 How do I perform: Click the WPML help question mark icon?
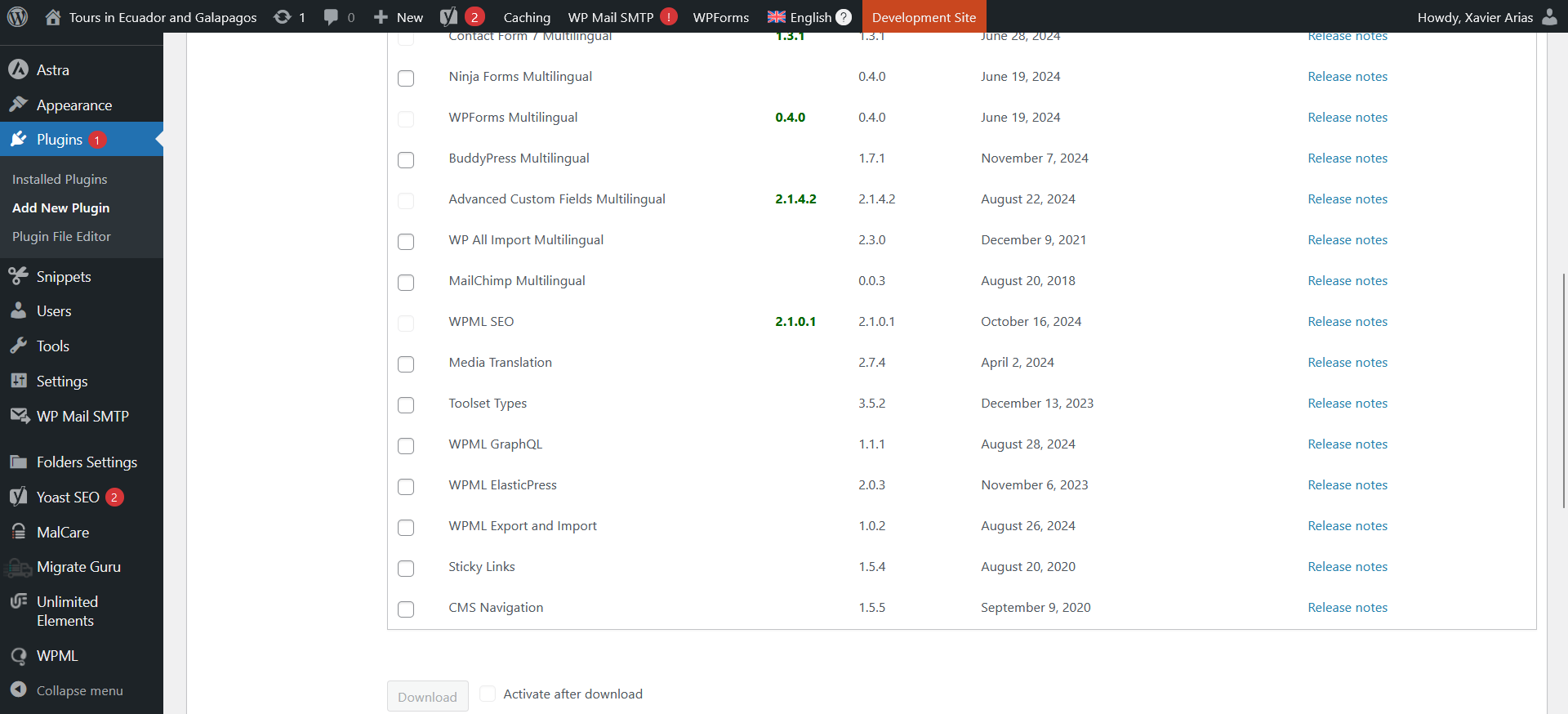point(844,17)
